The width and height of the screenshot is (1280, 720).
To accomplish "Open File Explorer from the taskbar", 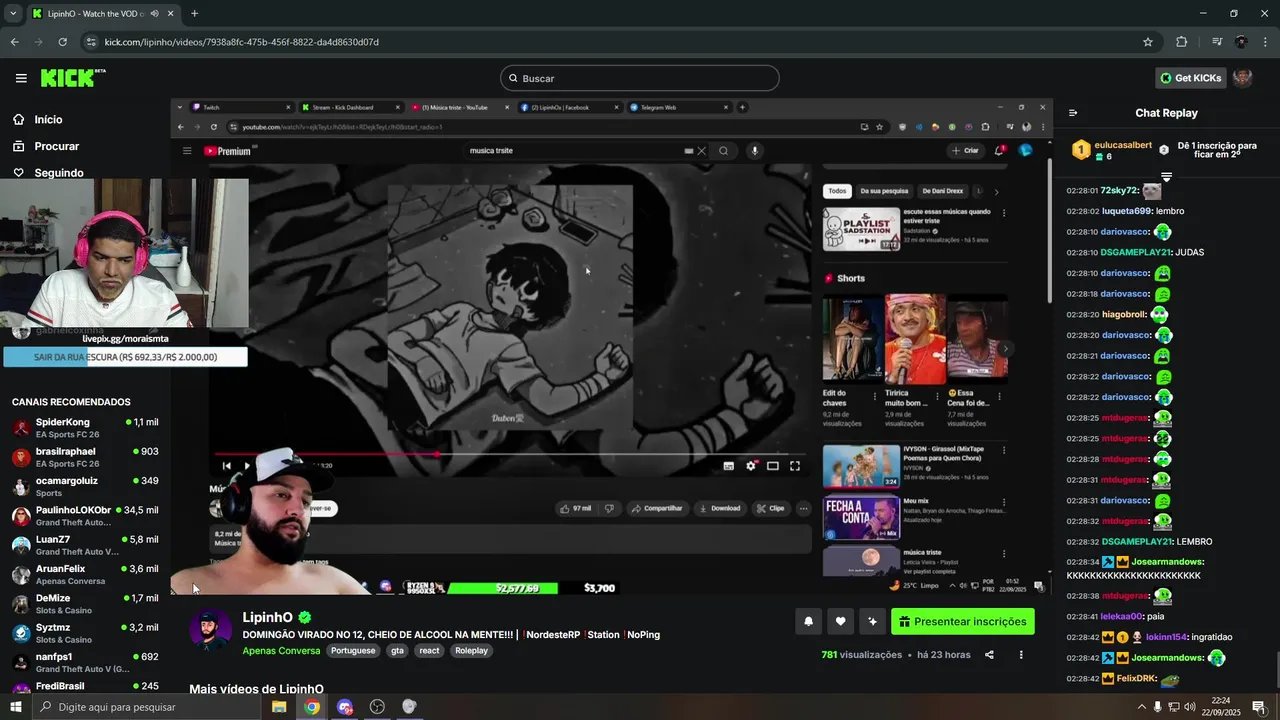I will pos(279,707).
